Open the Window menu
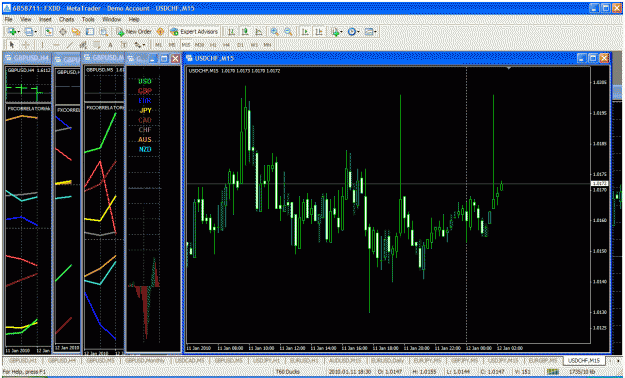 [111, 19]
